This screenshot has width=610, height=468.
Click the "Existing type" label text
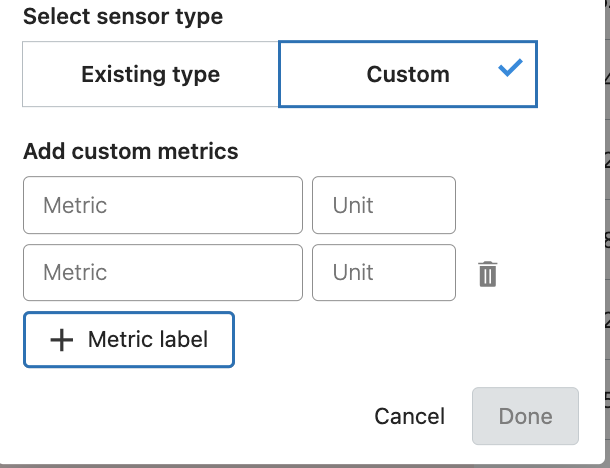(x=150, y=74)
